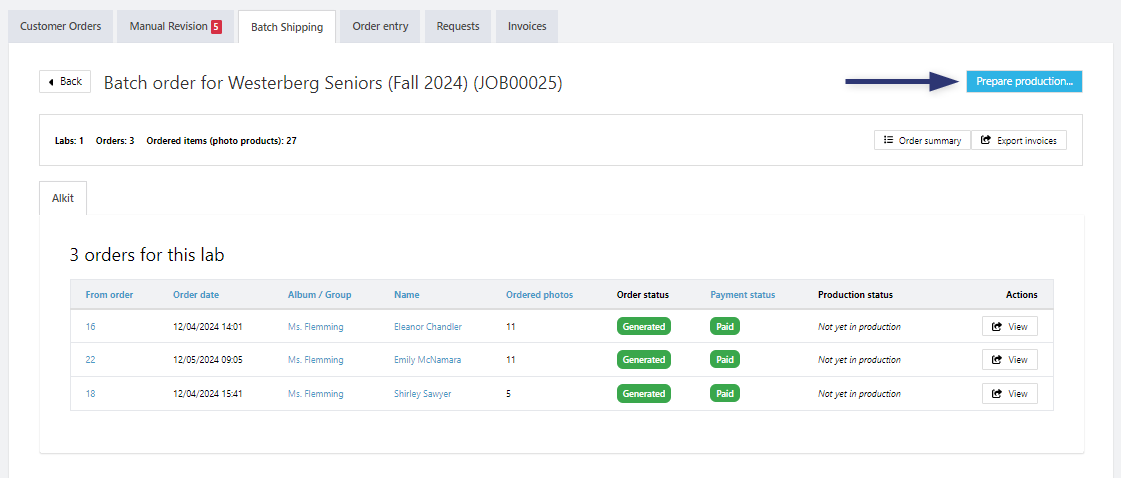Click Not yet in production for order 16
The width and height of the screenshot is (1121, 478).
pyautogui.click(x=859, y=327)
